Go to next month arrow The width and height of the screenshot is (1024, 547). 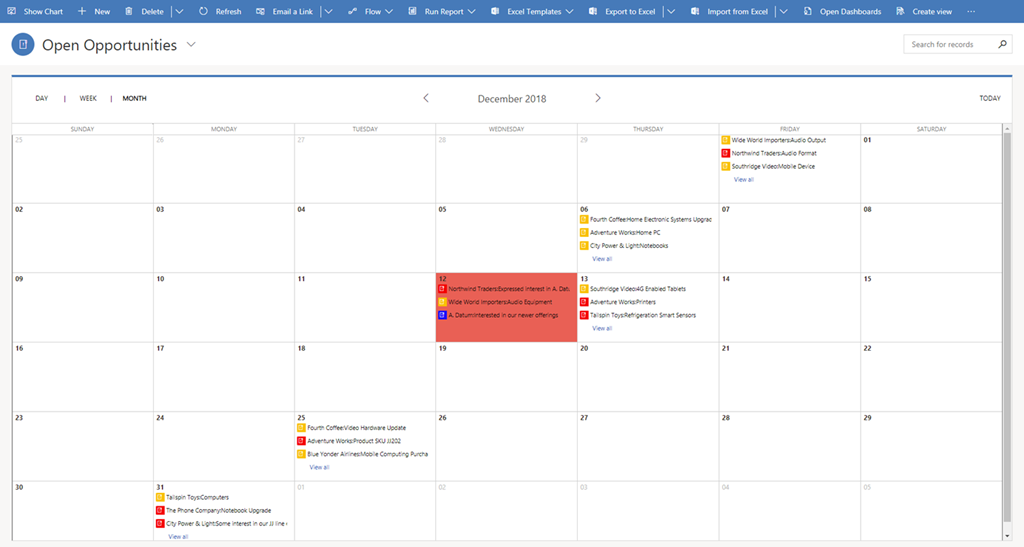click(x=598, y=98)
